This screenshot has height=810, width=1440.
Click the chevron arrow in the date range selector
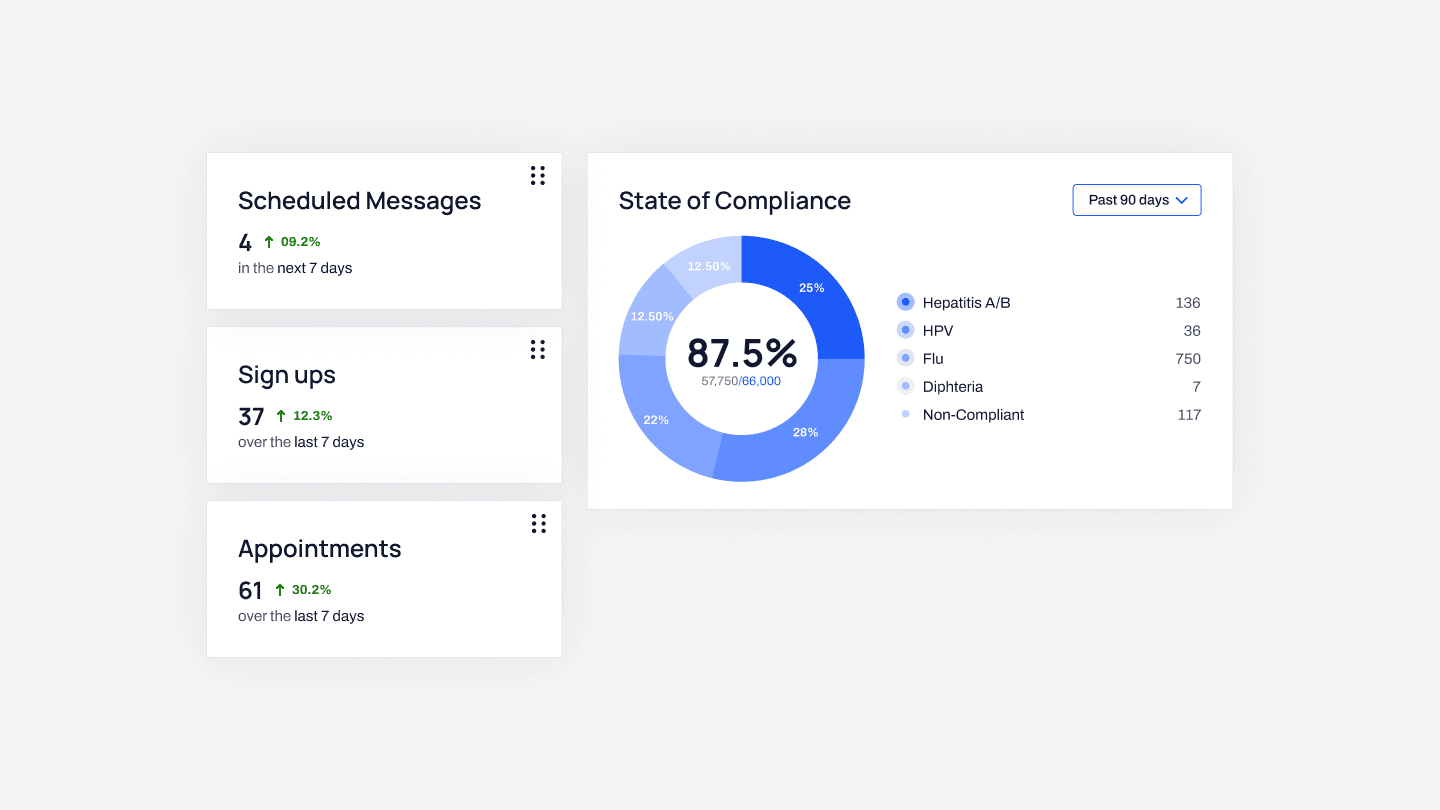pos(1181,200)
